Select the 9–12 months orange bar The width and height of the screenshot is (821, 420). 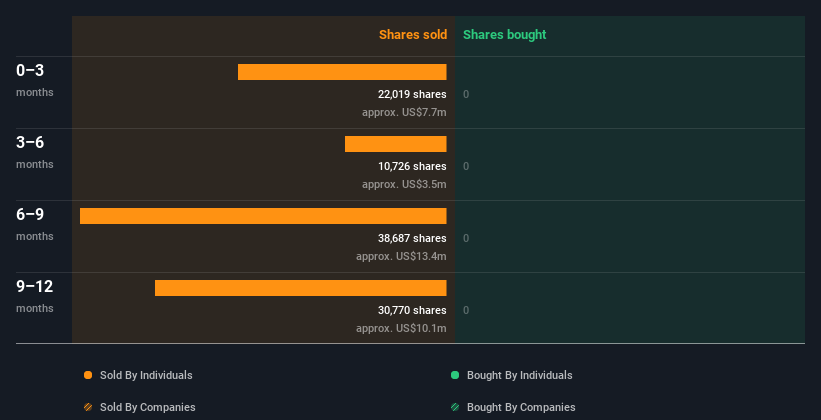pyautogui.click(x=301, y=288)
